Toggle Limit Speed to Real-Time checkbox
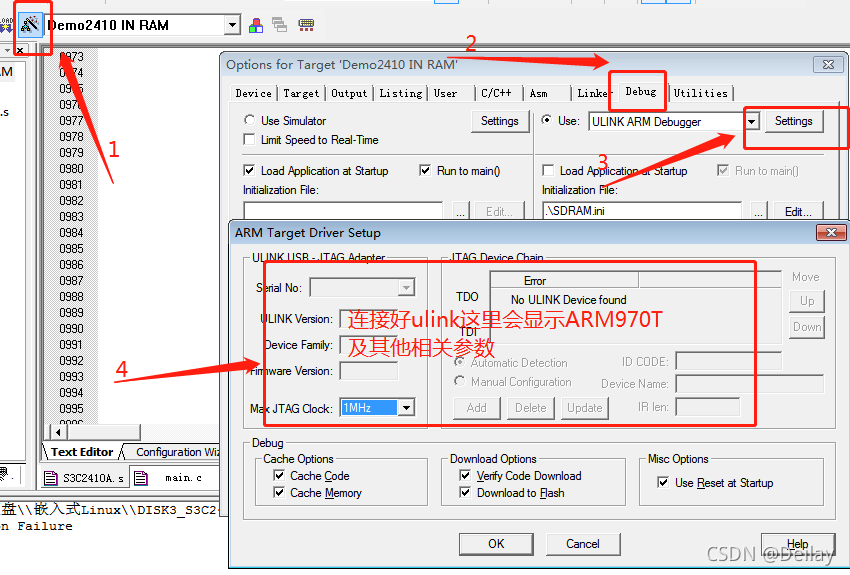Screen dimensions: 850x575 249,139
